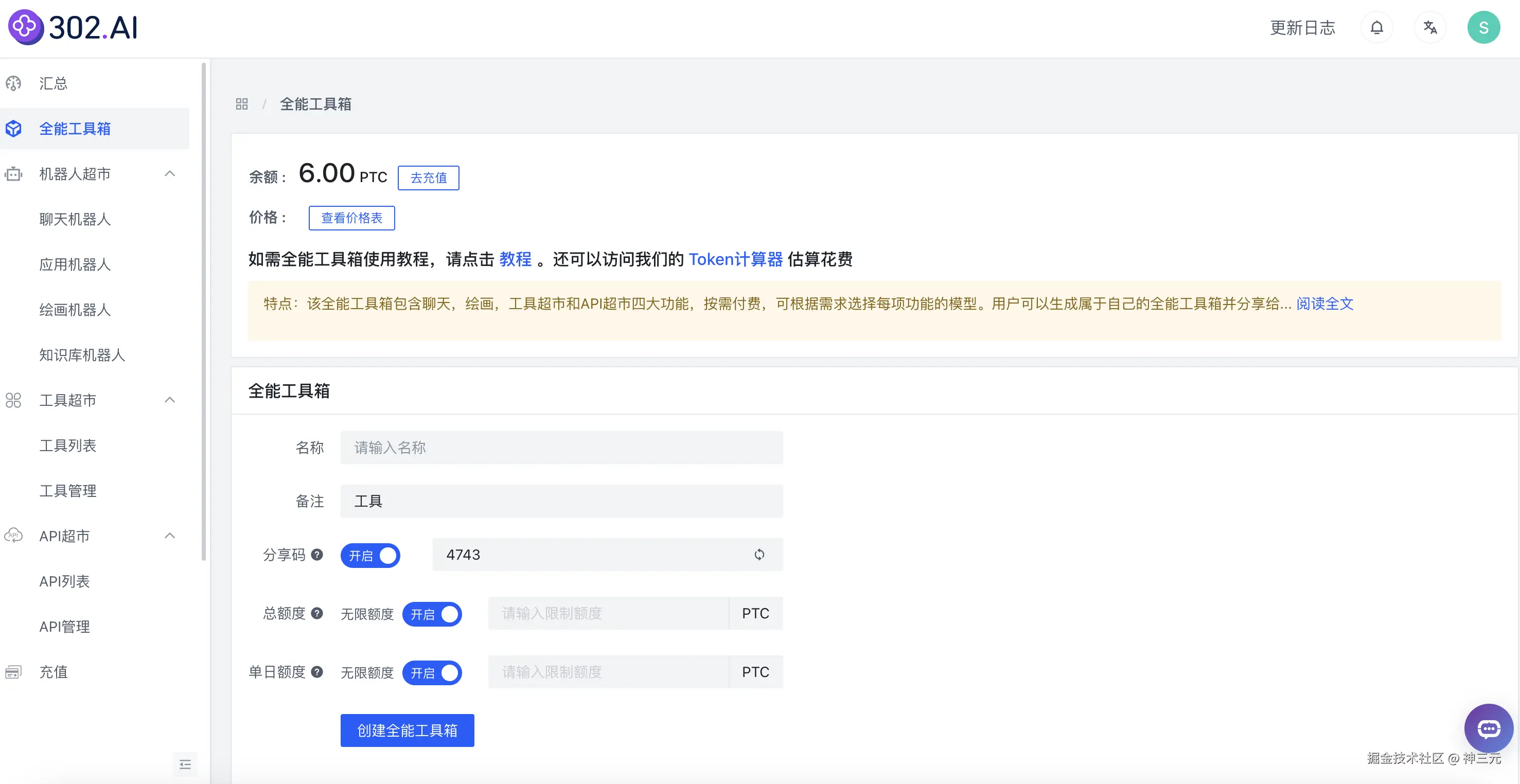Image resolution: width=1520 pixels, height=784 pixels.
Task: Go to 汇总 sidebar item
Action: (x=53, y=84)
